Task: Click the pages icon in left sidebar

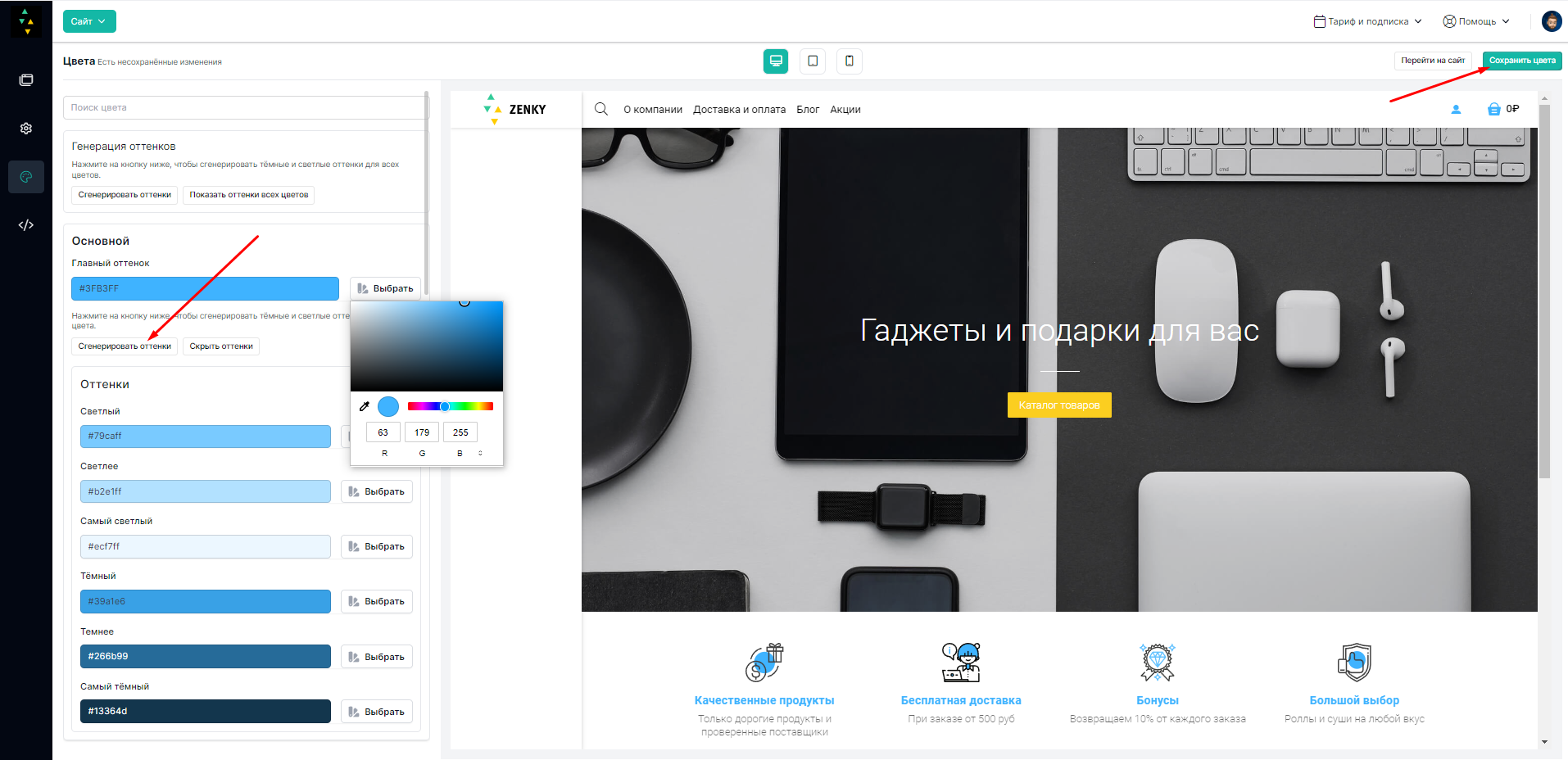Action: click(26, 79)
